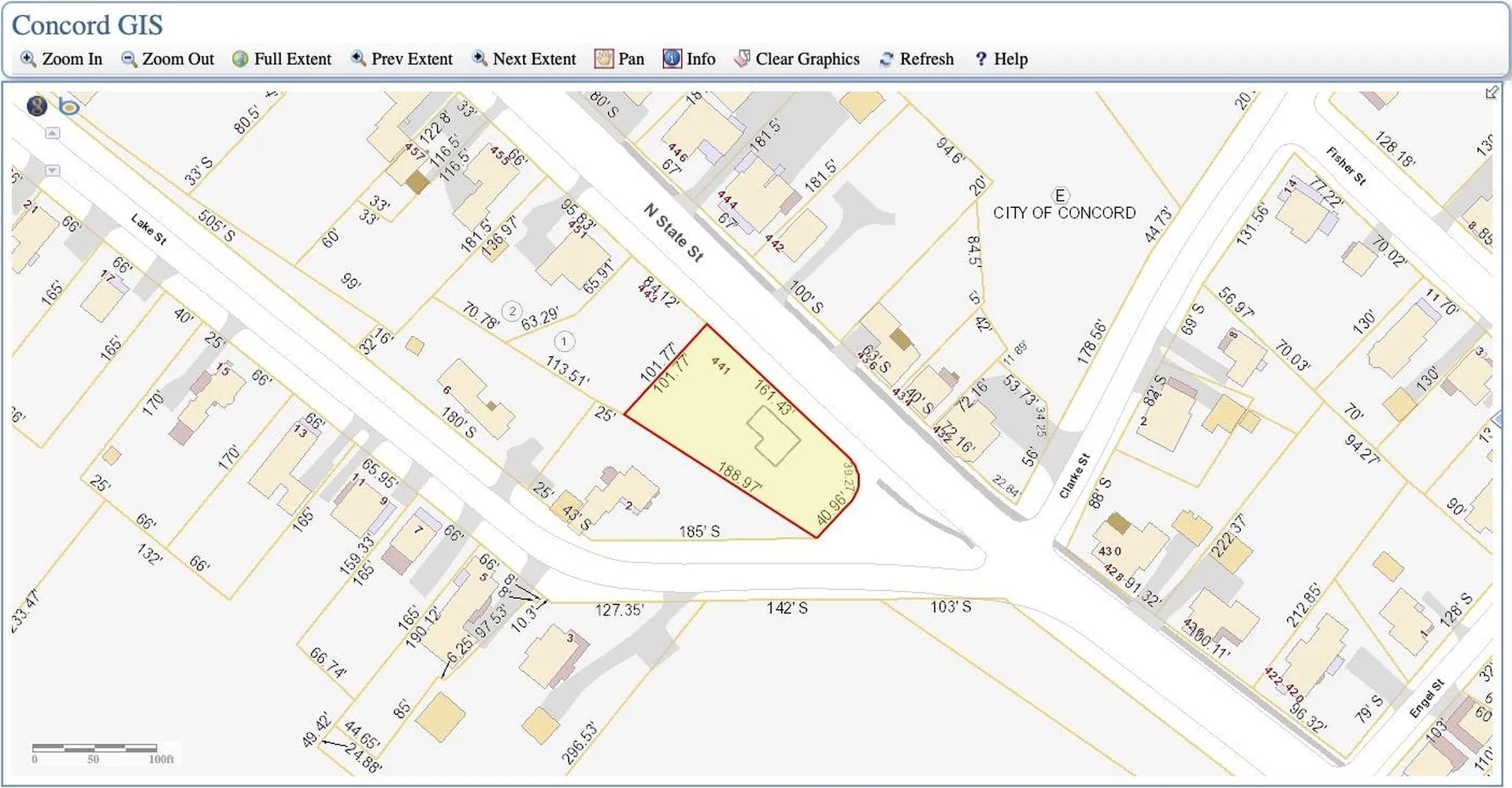
Task: Click the Clear Graphics eraser icon
Action: (x=740, y=58)
